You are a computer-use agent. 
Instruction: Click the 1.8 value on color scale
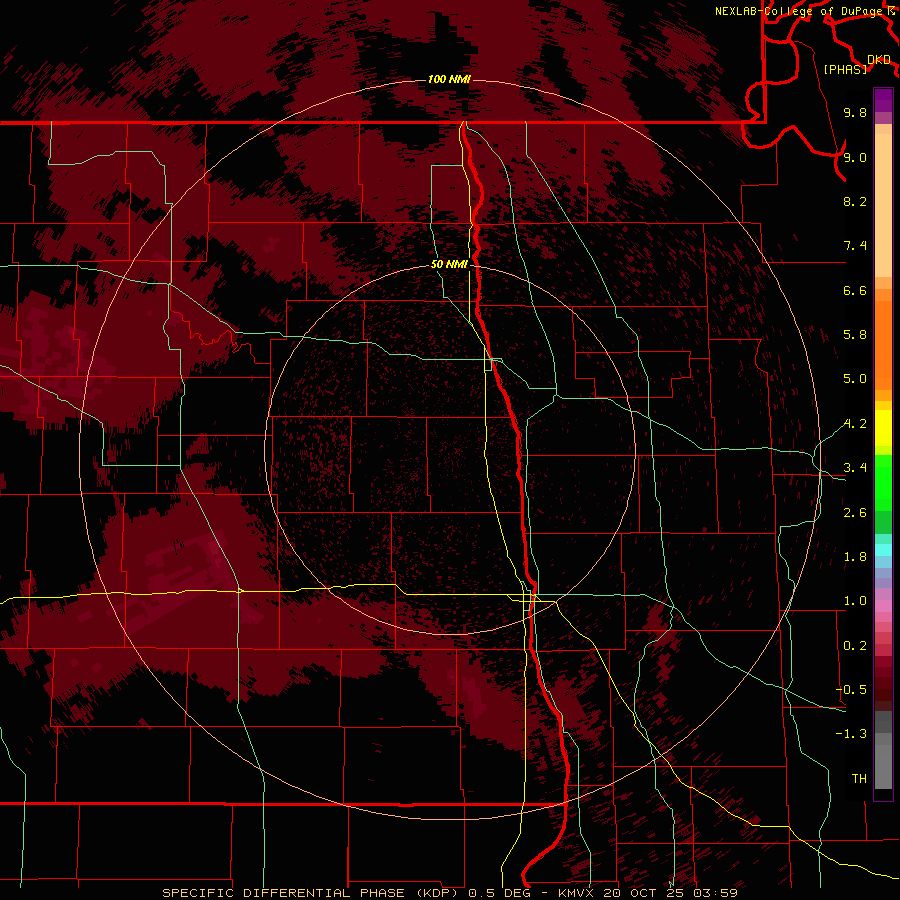point(855,557)
